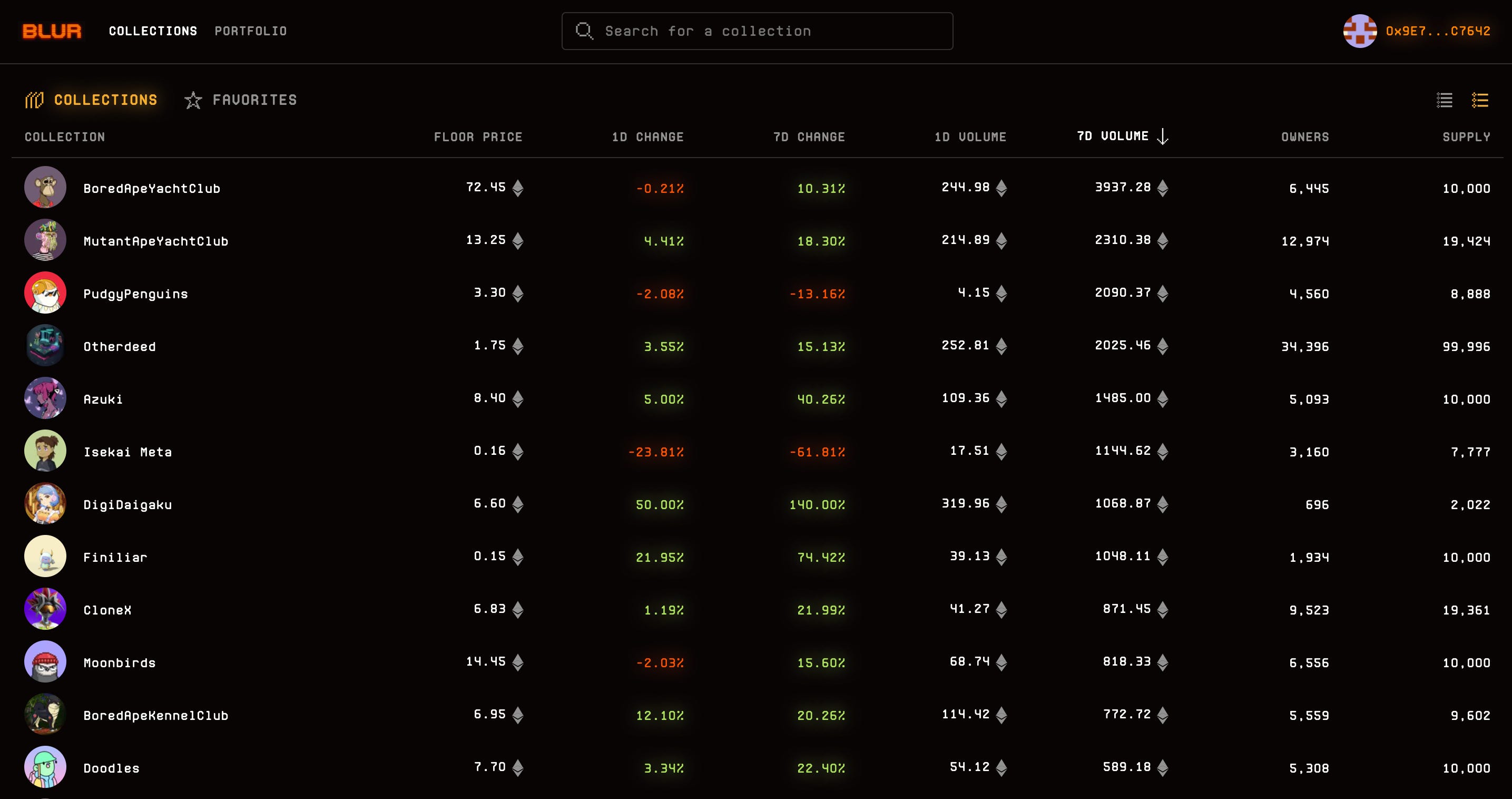1512x799 pixels.
Task: Open the MutantApeYachtClub collection link
Action: pyautogui.click(x=155, y=241)
